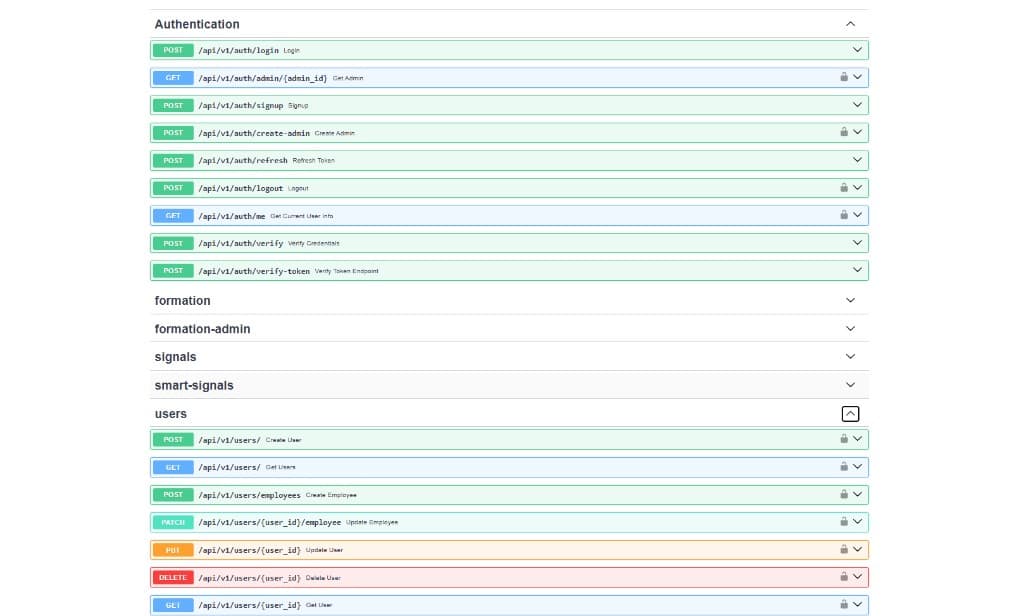Click the signals section title
Viewport: 1024px width, 616px height.
coord(175,357)
